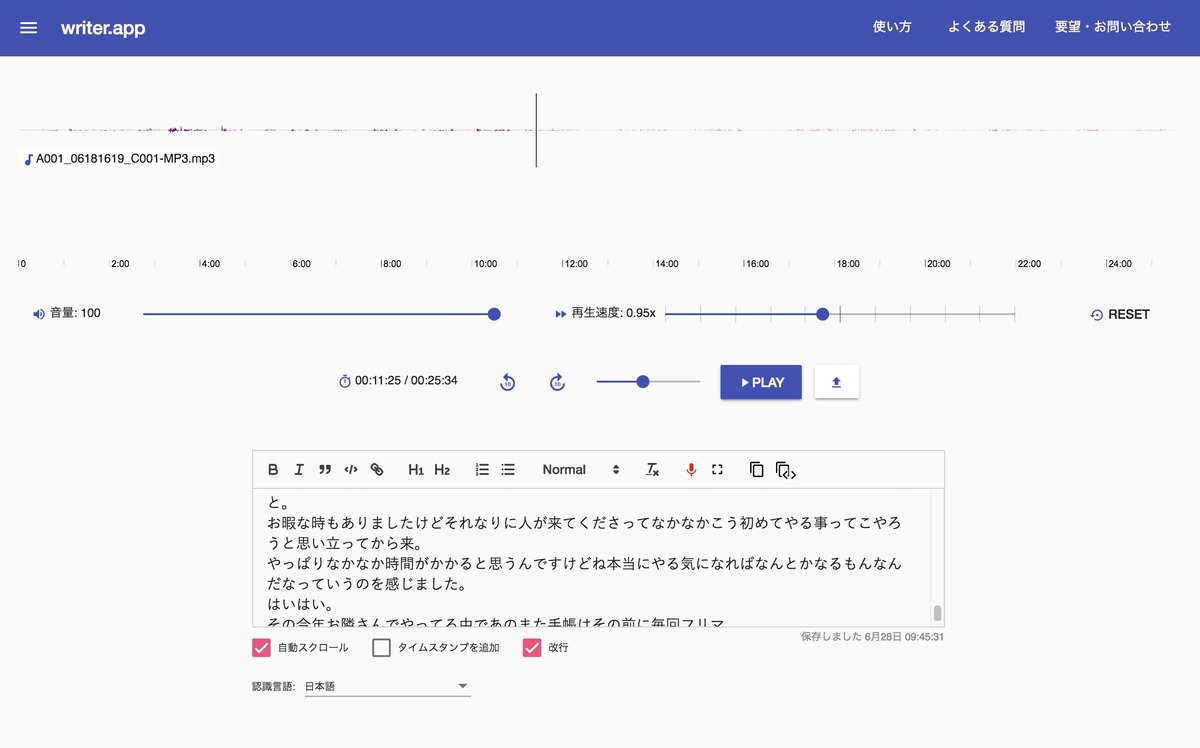
Task: Upload an audio file with the upload icon
Action: tap(836, 381)
